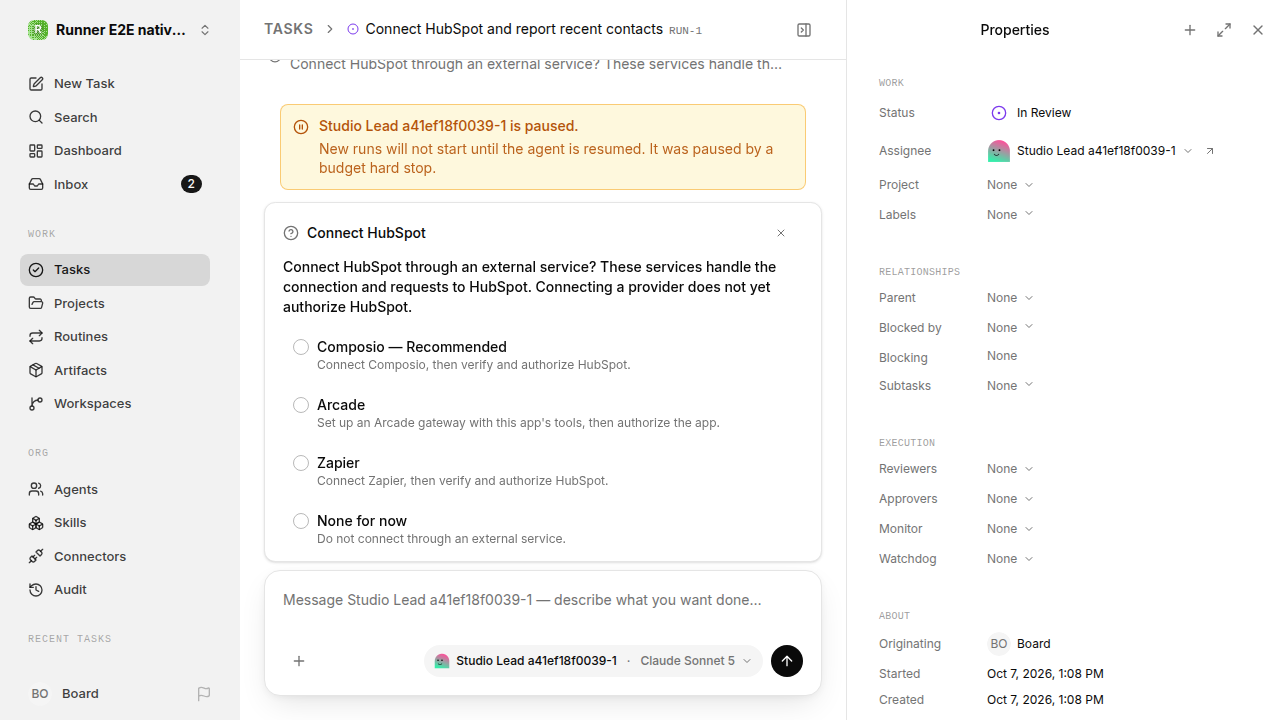This screenshot has height=720, width=1280.
Task: Open the Labels None dropdown
Action: 1010,215
